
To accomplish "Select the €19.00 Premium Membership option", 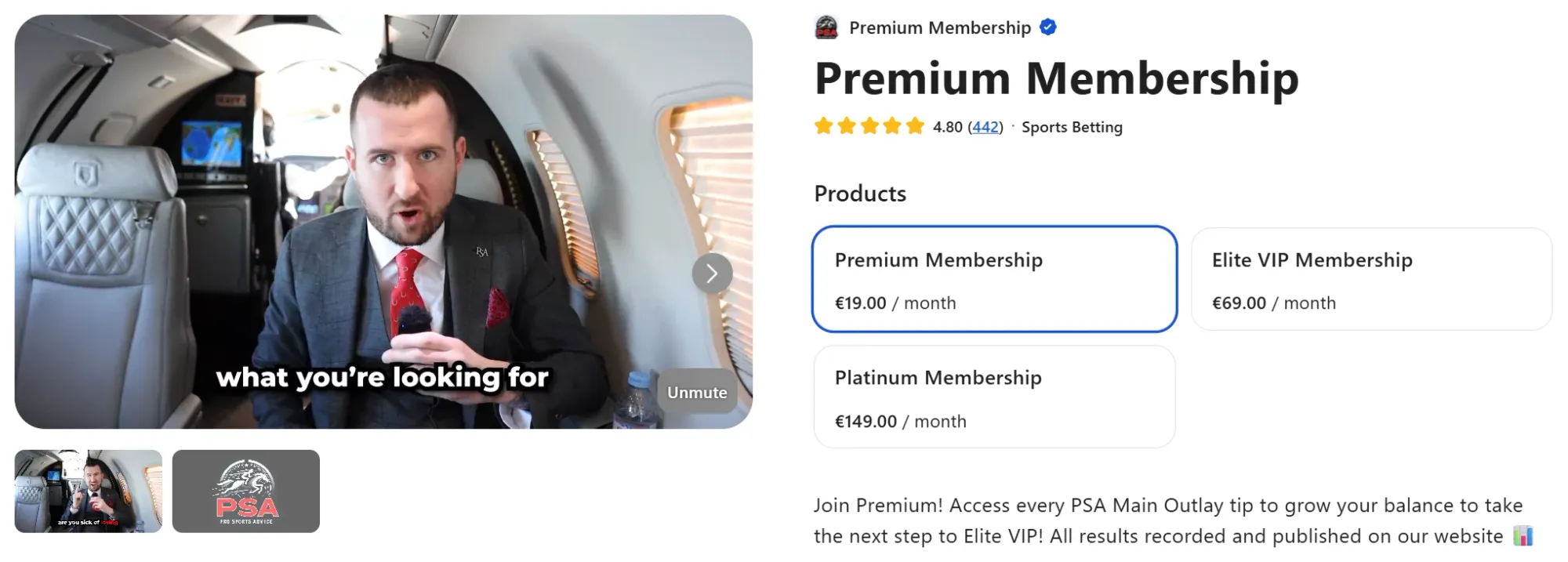I will tap(994, 279).
